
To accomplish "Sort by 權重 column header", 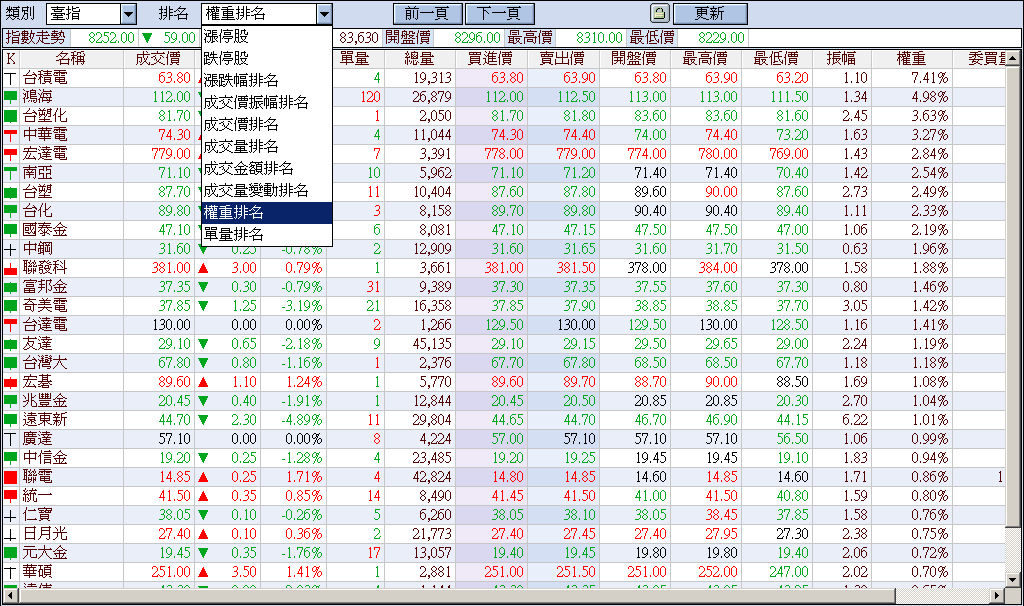I will click(911, 59).
